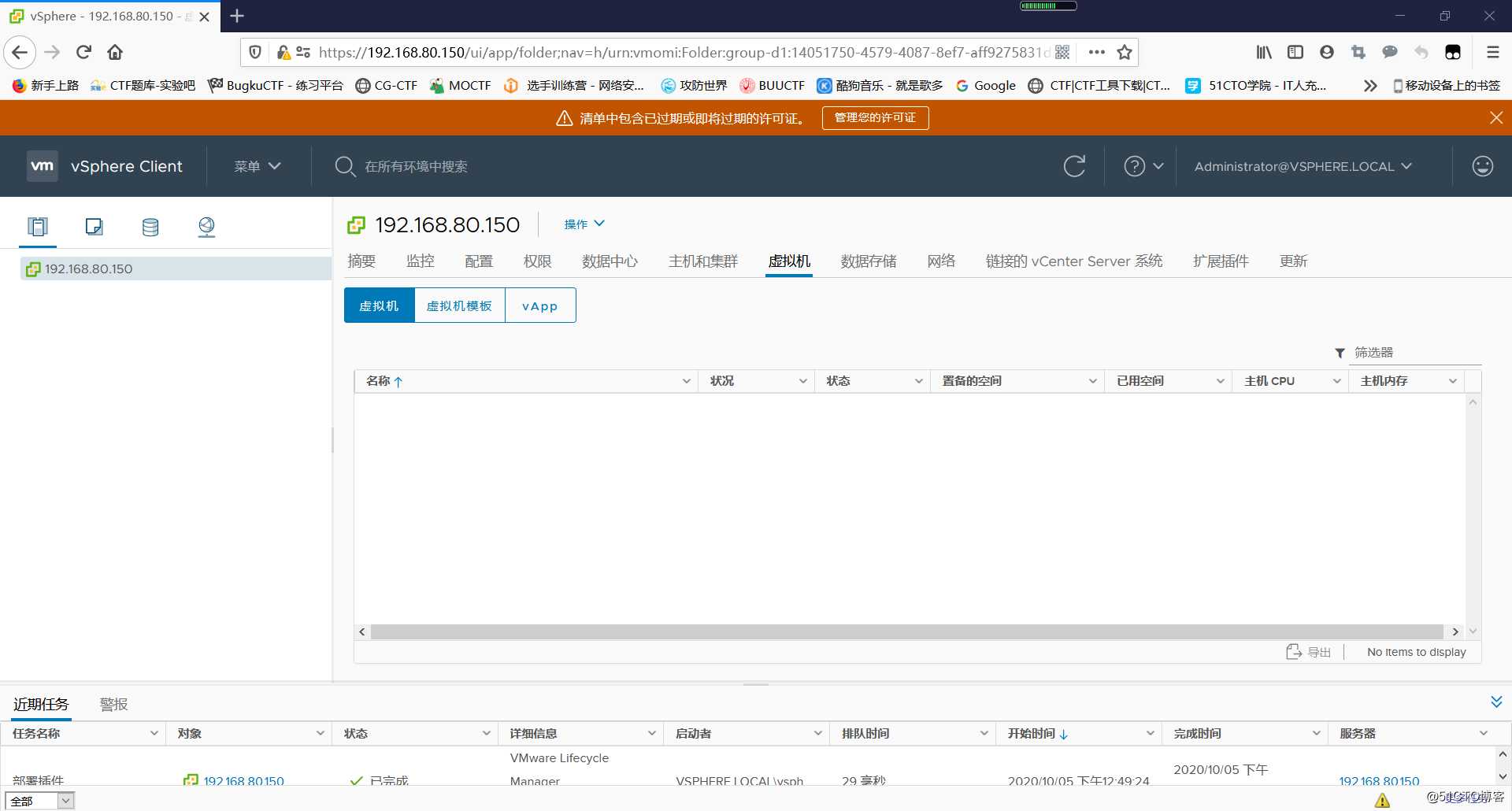Open the 置备的空间 column dropdown arrow
Screen dimensions: 1512x811
coord(1092,381)
